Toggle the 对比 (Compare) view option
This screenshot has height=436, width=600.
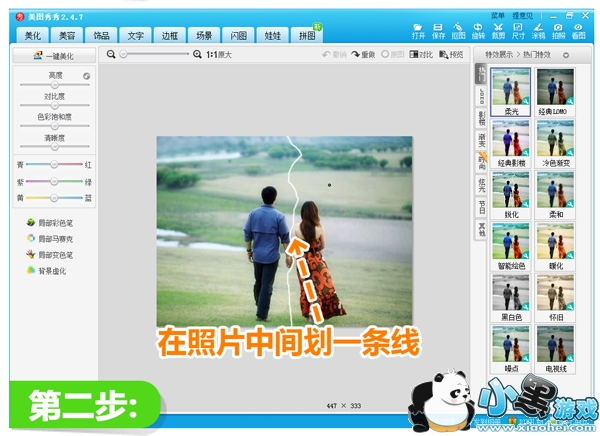pyautogui.click(x=422, y=54)
